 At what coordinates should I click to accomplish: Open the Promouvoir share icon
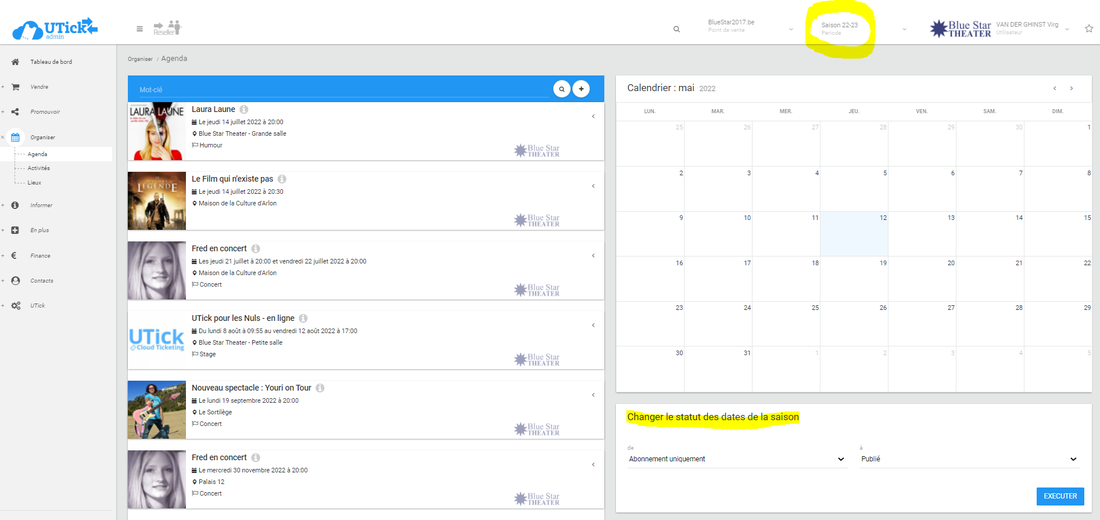[x=15, y=111]
